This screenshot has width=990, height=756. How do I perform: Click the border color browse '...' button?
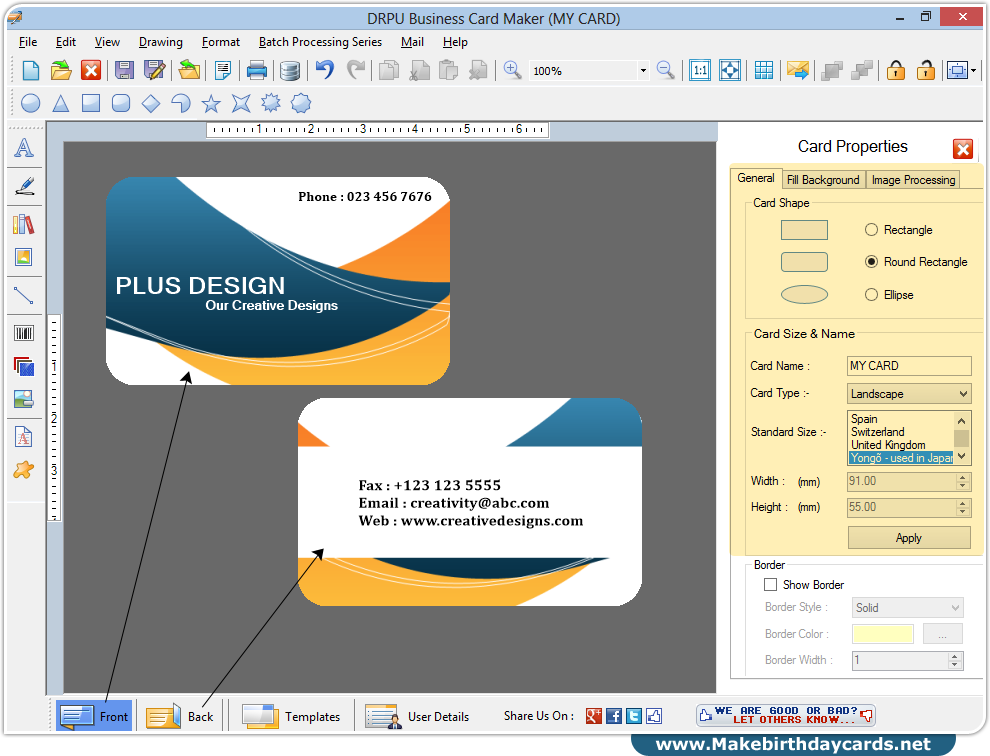point(942,633)
